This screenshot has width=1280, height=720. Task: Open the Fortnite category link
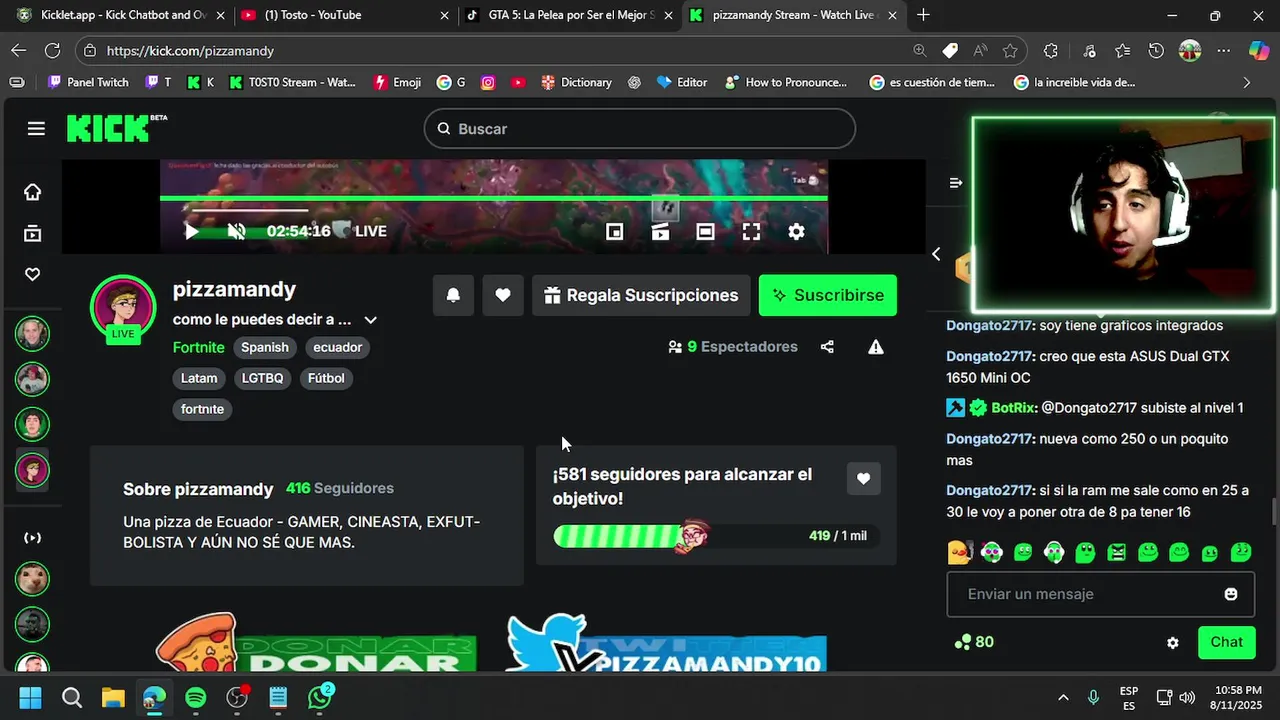198,347
